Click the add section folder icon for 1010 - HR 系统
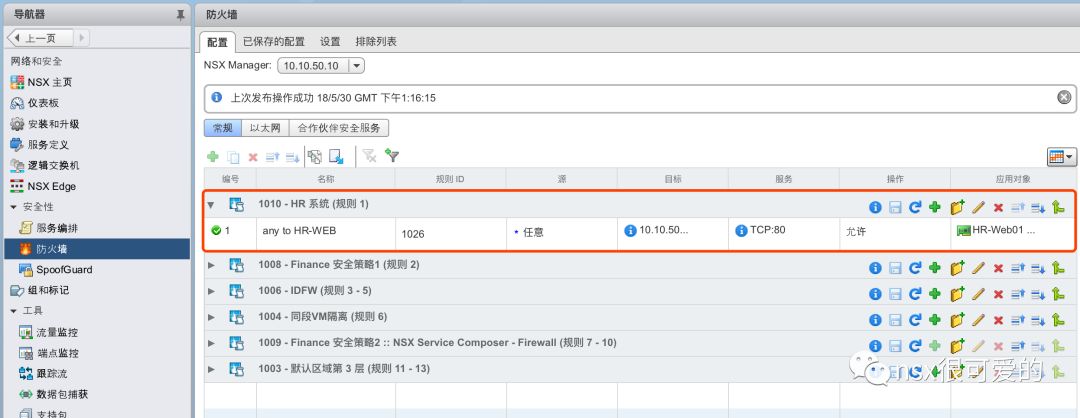Viewport: 1080px width, 418px height. coord(957,207)
